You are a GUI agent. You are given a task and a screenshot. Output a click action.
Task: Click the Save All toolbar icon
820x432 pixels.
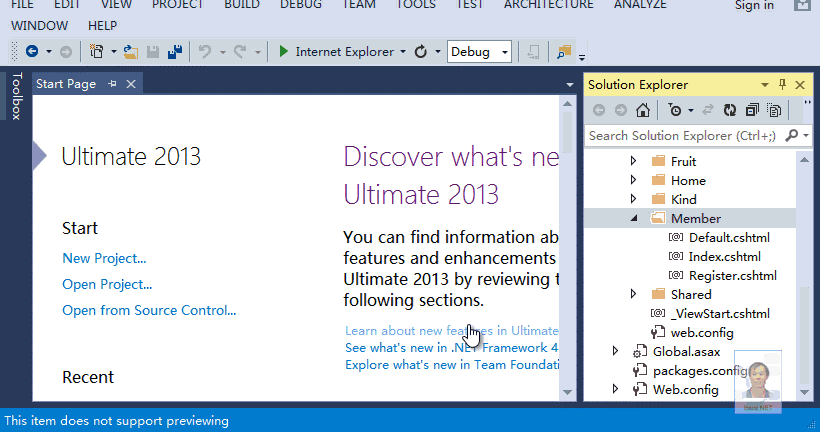175,51
